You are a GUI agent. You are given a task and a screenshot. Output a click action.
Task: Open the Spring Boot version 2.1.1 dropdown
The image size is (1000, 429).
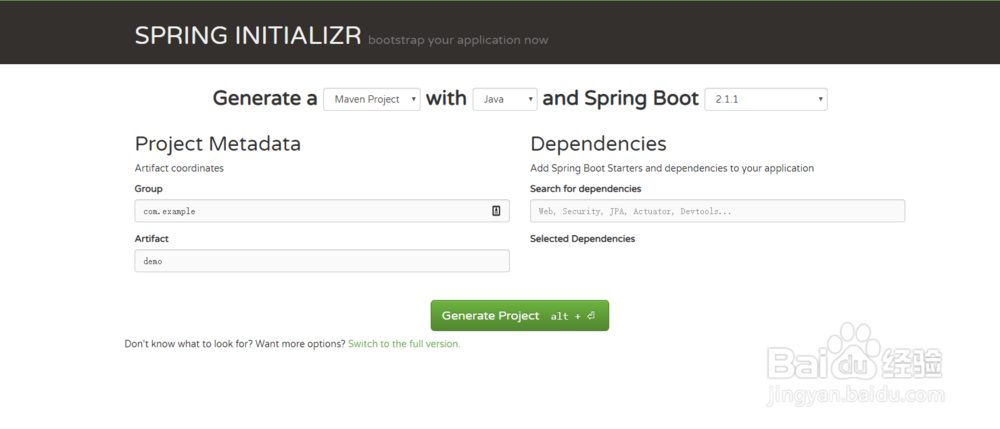766,99
